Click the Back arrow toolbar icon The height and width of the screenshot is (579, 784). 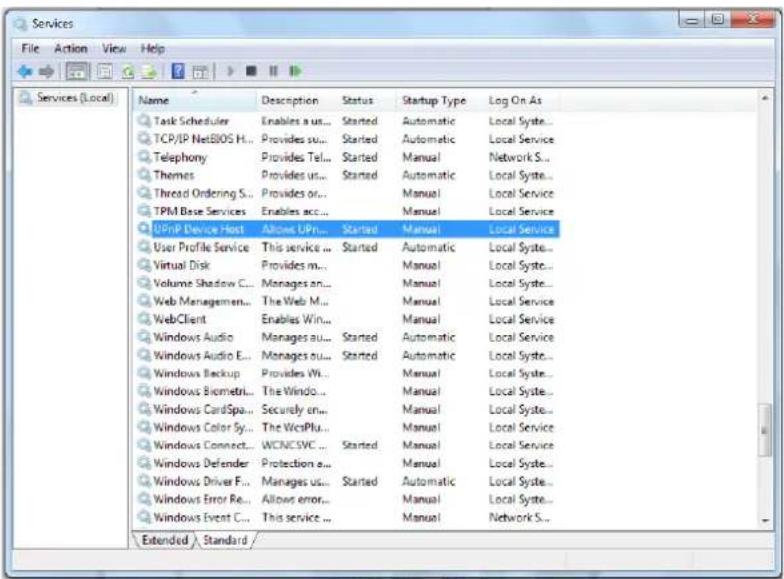26,72
